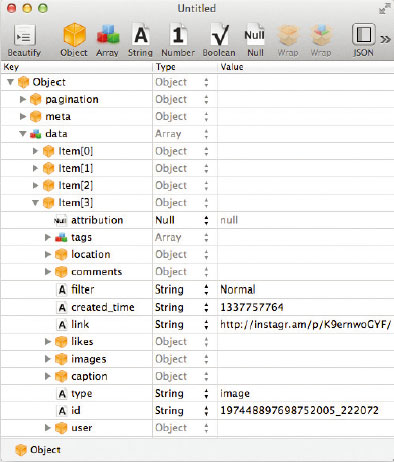394x462 pixels.
Task: Click the Type column header
Action: [185, 67]
